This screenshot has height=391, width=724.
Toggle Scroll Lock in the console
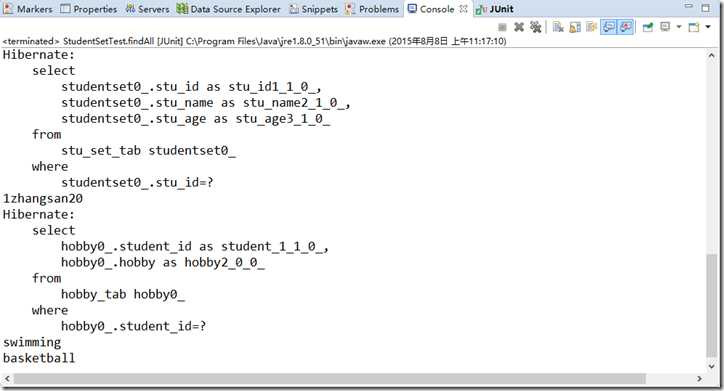tap(575, 27)
